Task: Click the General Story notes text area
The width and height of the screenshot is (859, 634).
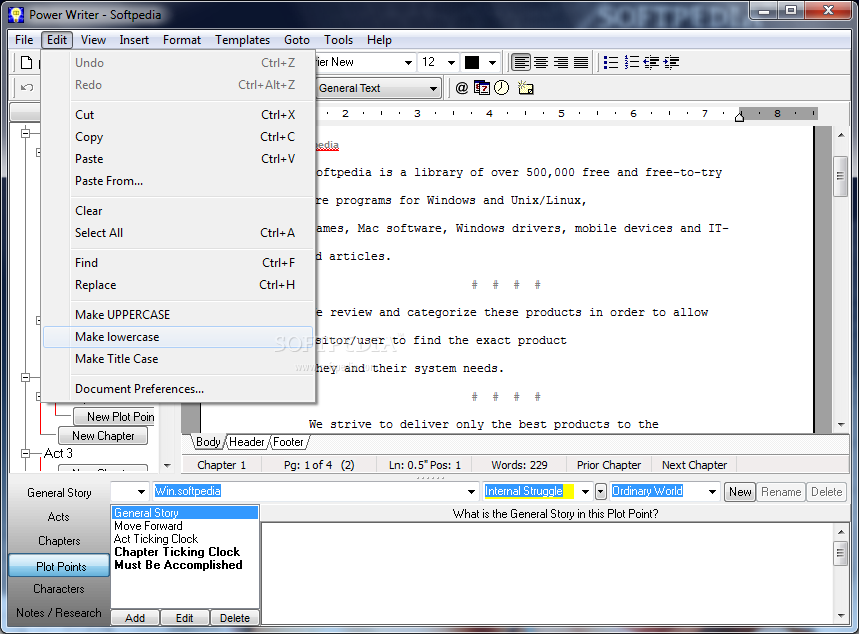Action: coord(547,573)
